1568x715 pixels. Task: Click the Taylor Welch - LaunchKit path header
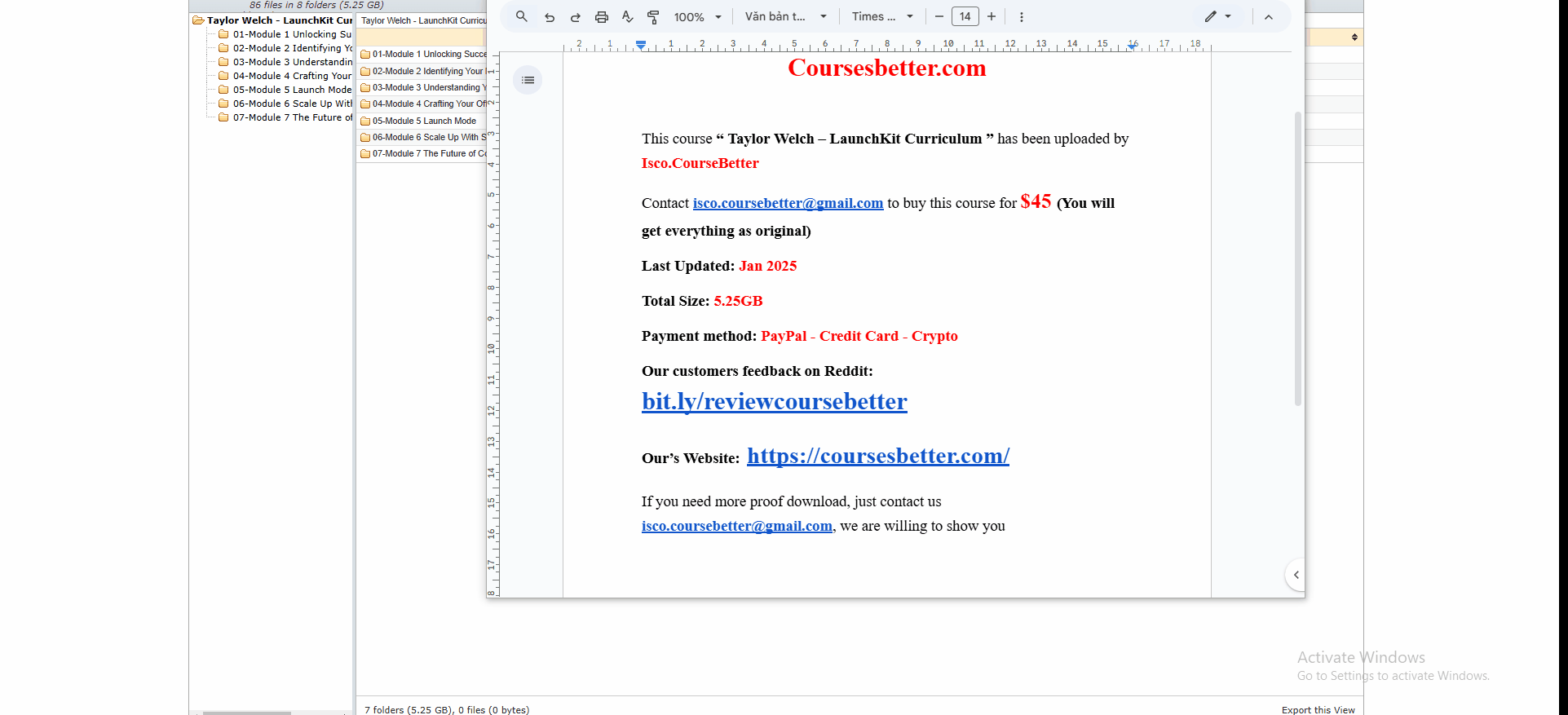pos(423,20)
